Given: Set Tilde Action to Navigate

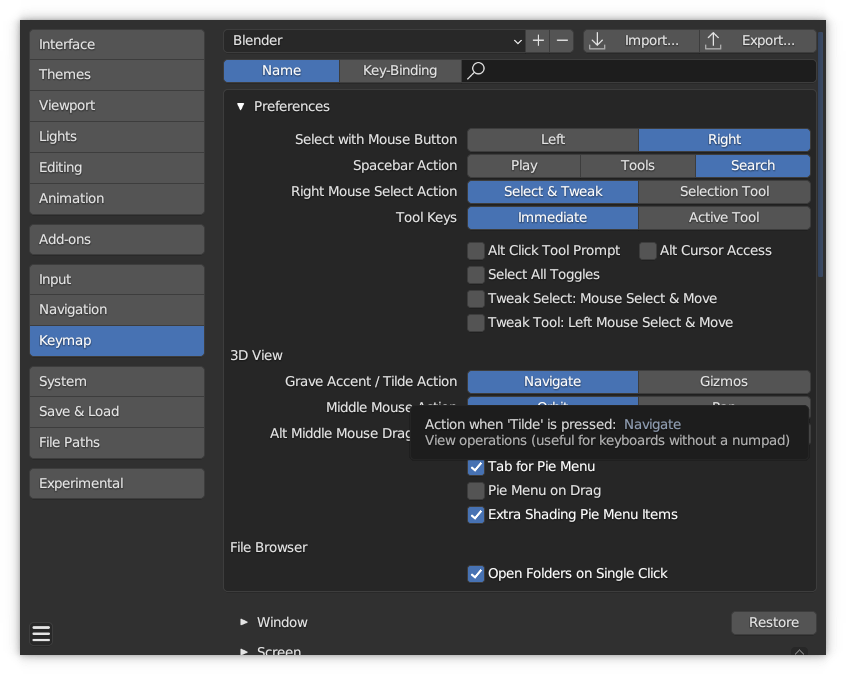Looking at the screenshot, I should pos(553,381).
